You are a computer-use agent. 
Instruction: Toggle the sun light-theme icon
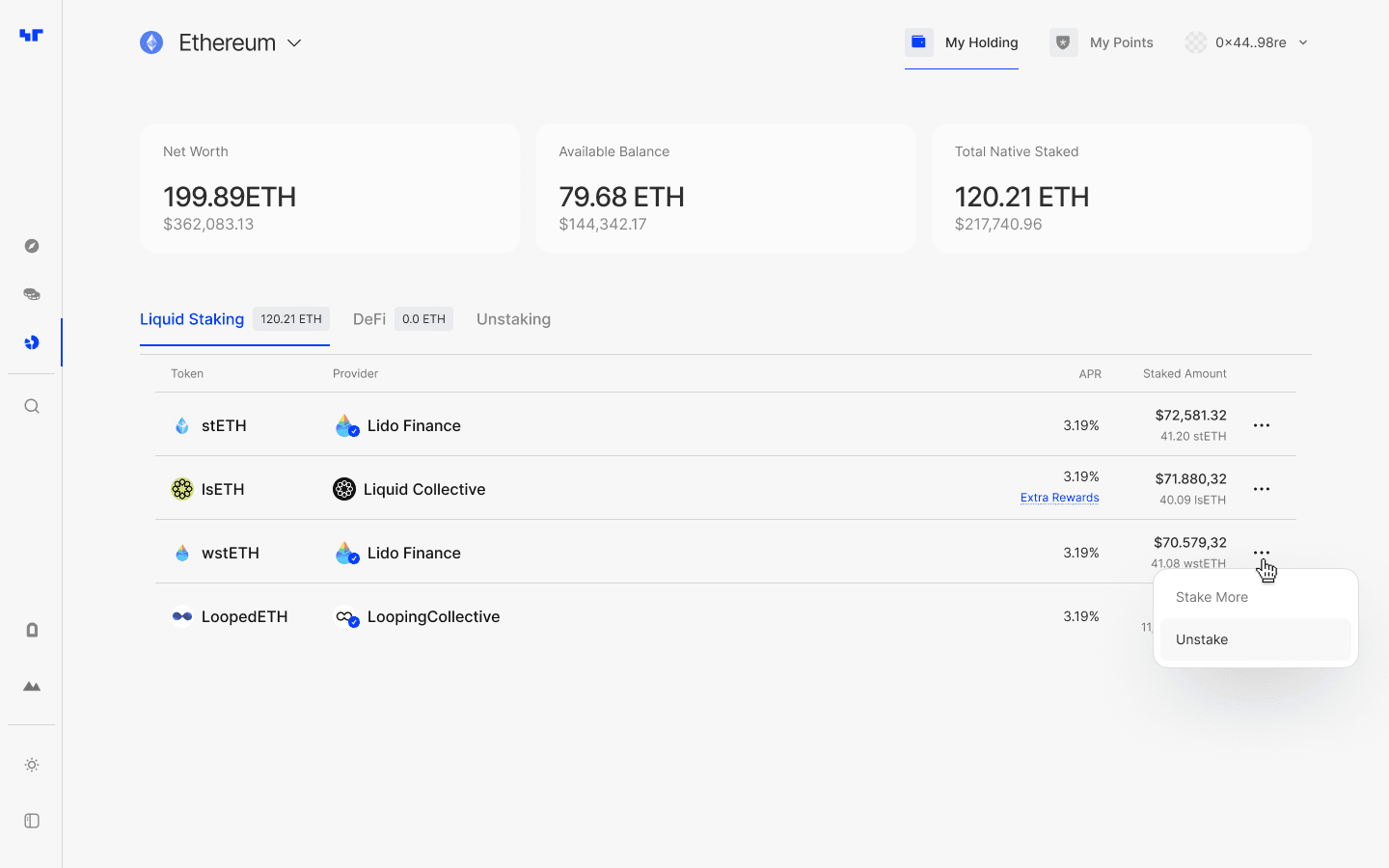click(32, 765)
